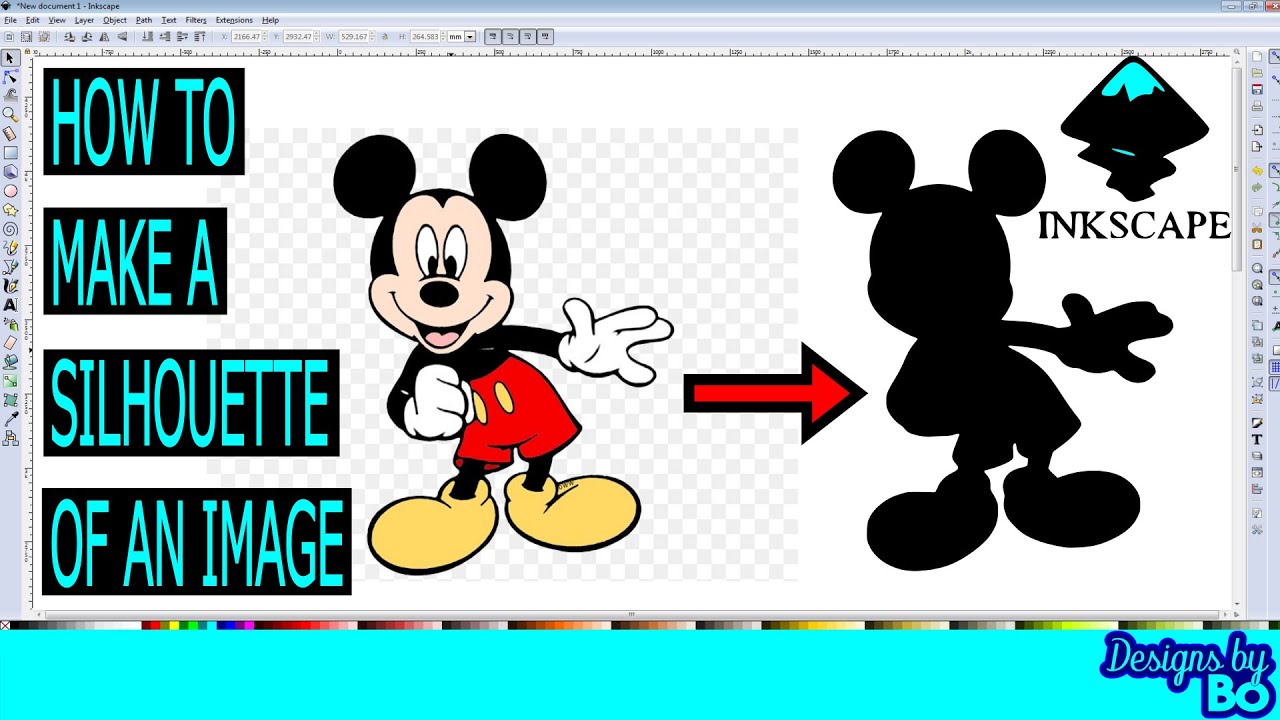The width and height of the screenshot is (1280, 720).
Task: Select the Spiral tool
Action: tap(10, 228)
